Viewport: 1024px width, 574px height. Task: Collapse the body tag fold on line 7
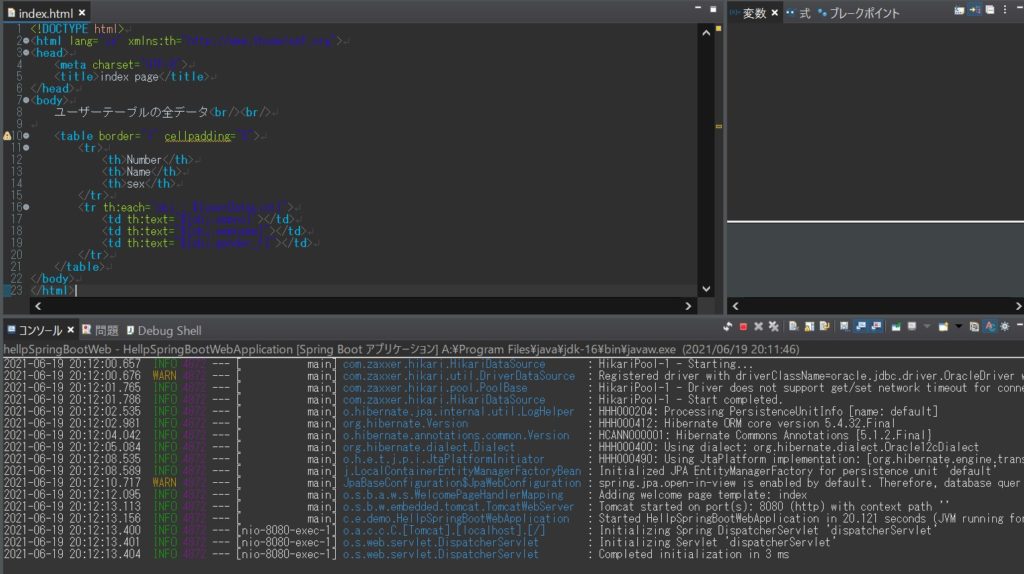click(25, 101)
